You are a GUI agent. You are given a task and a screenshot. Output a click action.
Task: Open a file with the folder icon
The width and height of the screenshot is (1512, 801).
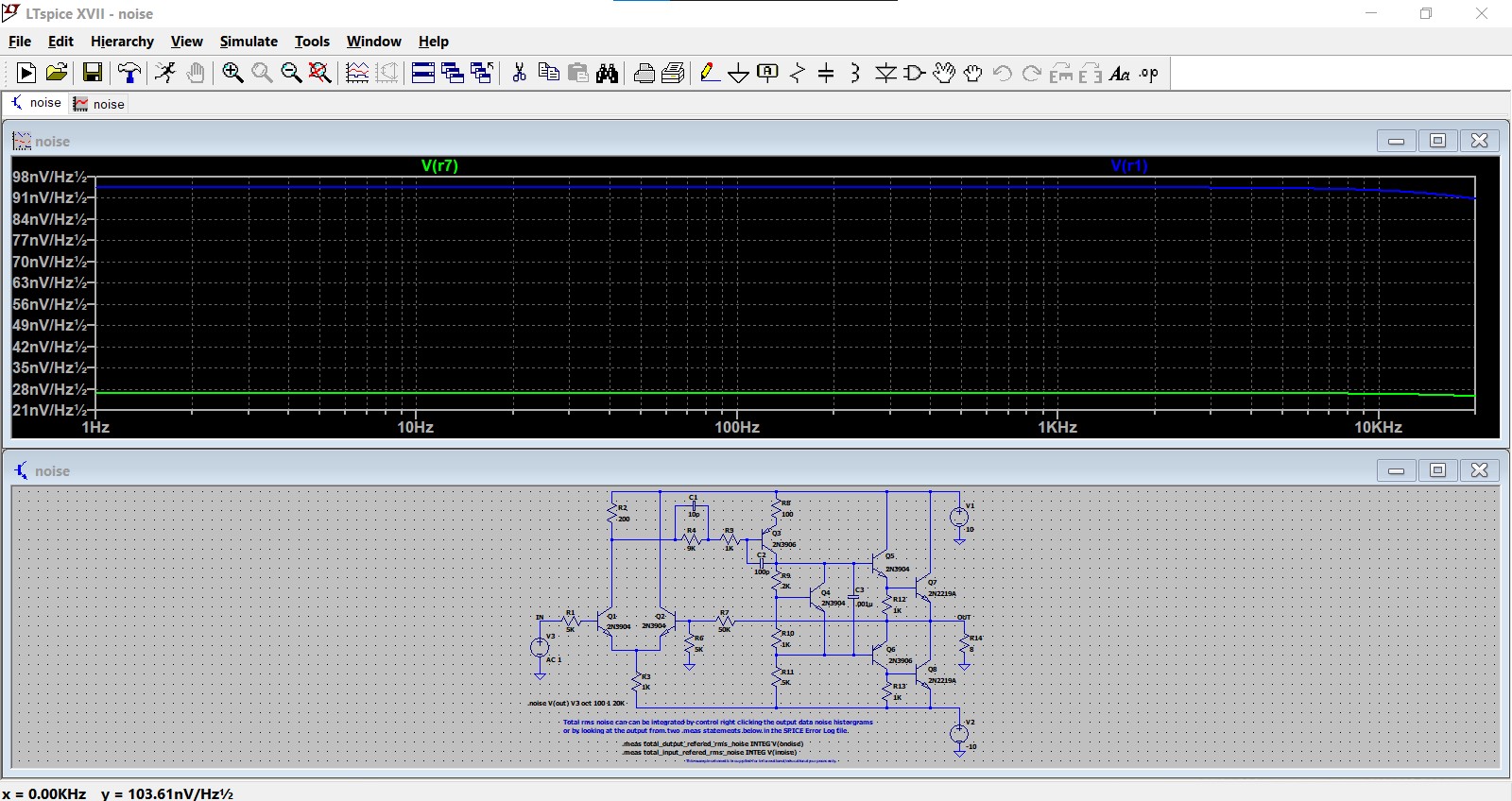[57, 73]
